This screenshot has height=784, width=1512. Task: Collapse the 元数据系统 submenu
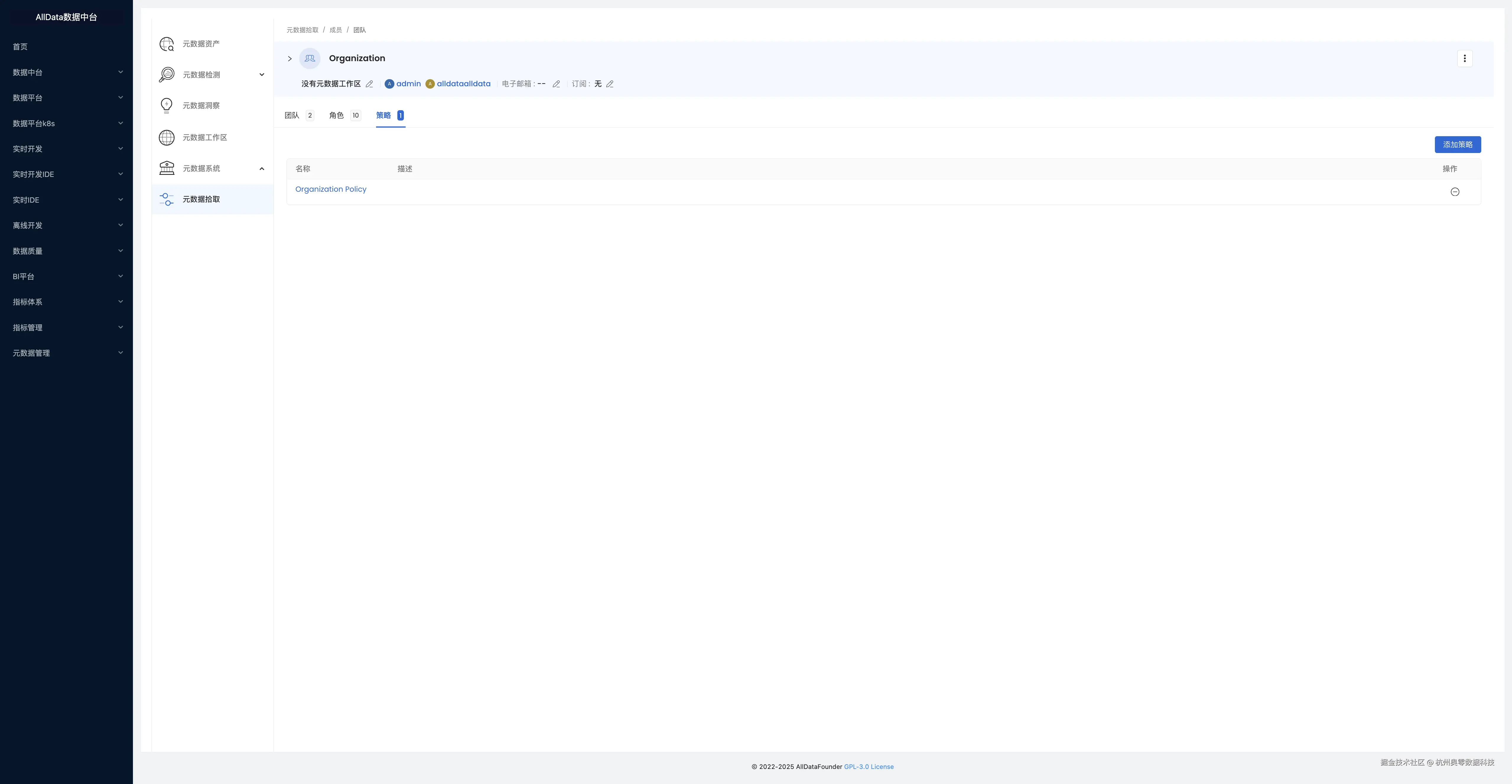click(262, 169)
